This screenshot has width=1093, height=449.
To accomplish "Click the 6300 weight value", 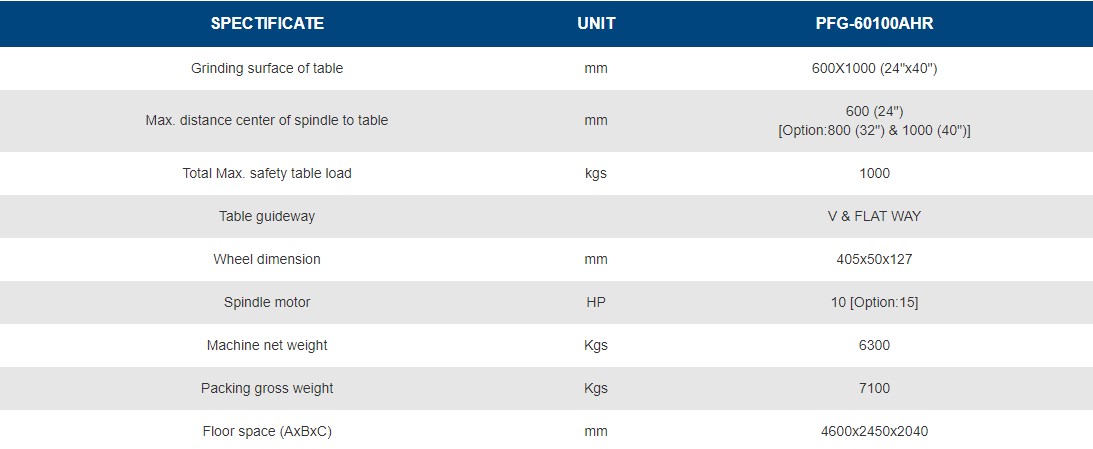I will (x=874, y=345).
